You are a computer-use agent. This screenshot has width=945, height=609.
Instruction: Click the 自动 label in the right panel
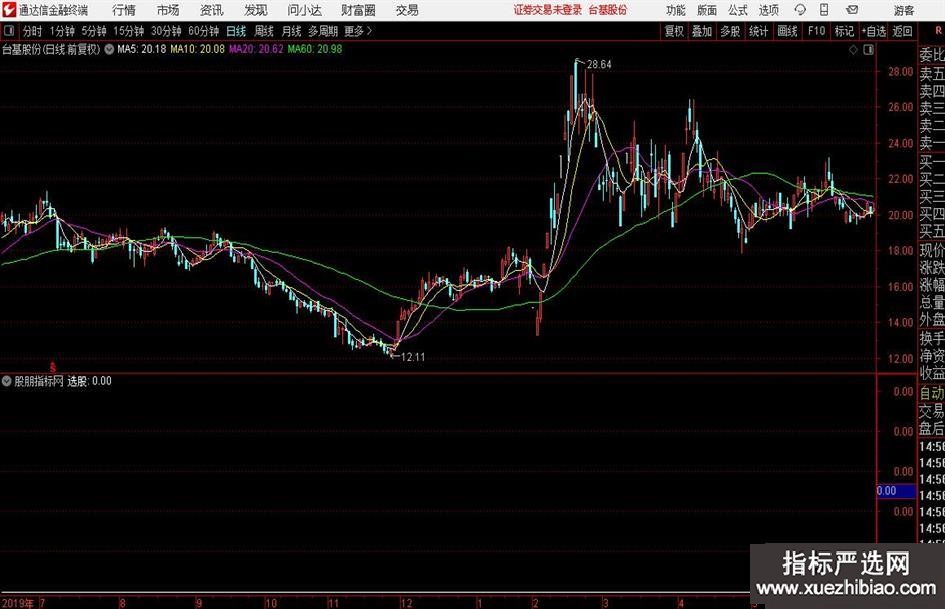pyautogui.click(x=932, y=393)
